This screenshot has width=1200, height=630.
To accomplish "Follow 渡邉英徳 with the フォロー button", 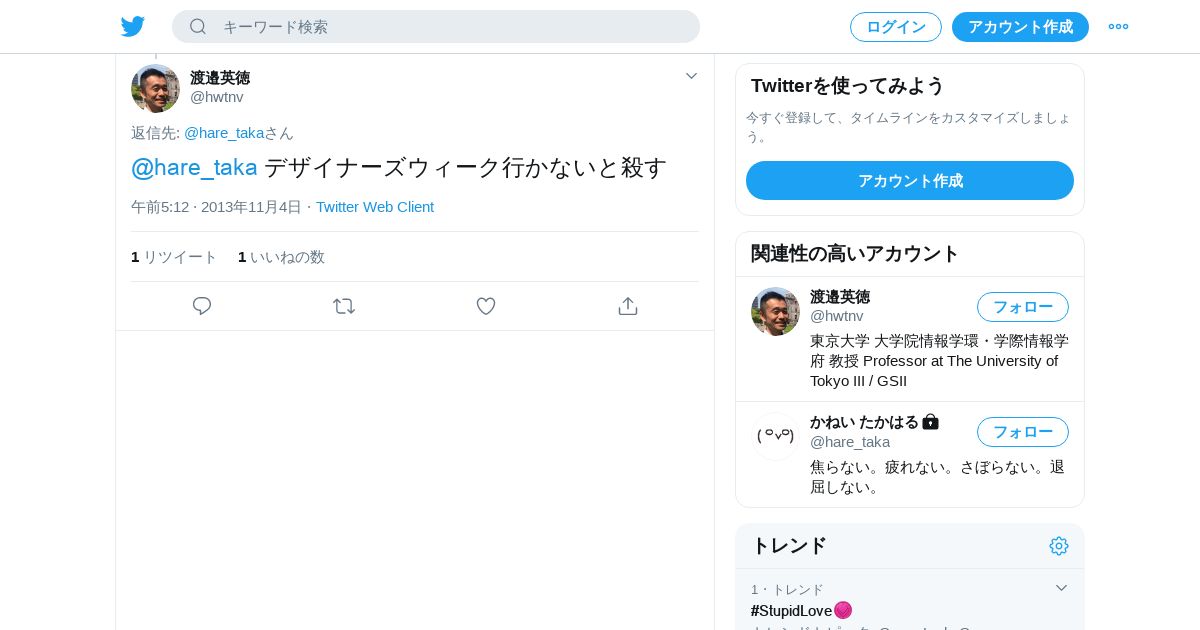I will point(1023,307).
